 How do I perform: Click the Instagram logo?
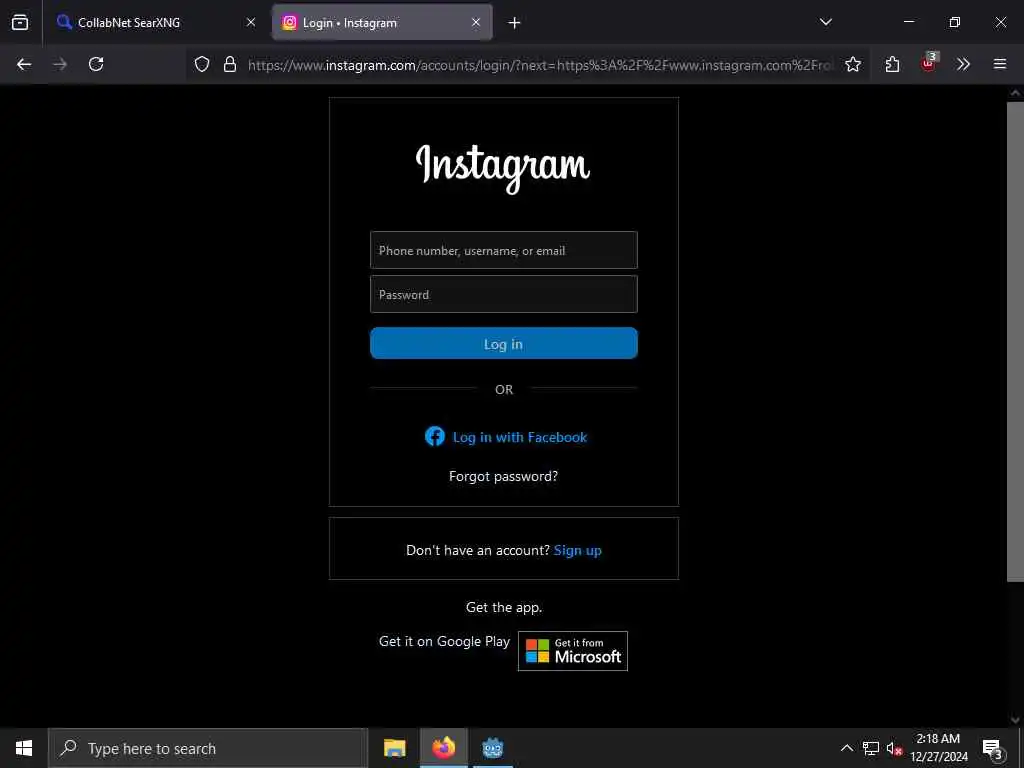[504, 168]
